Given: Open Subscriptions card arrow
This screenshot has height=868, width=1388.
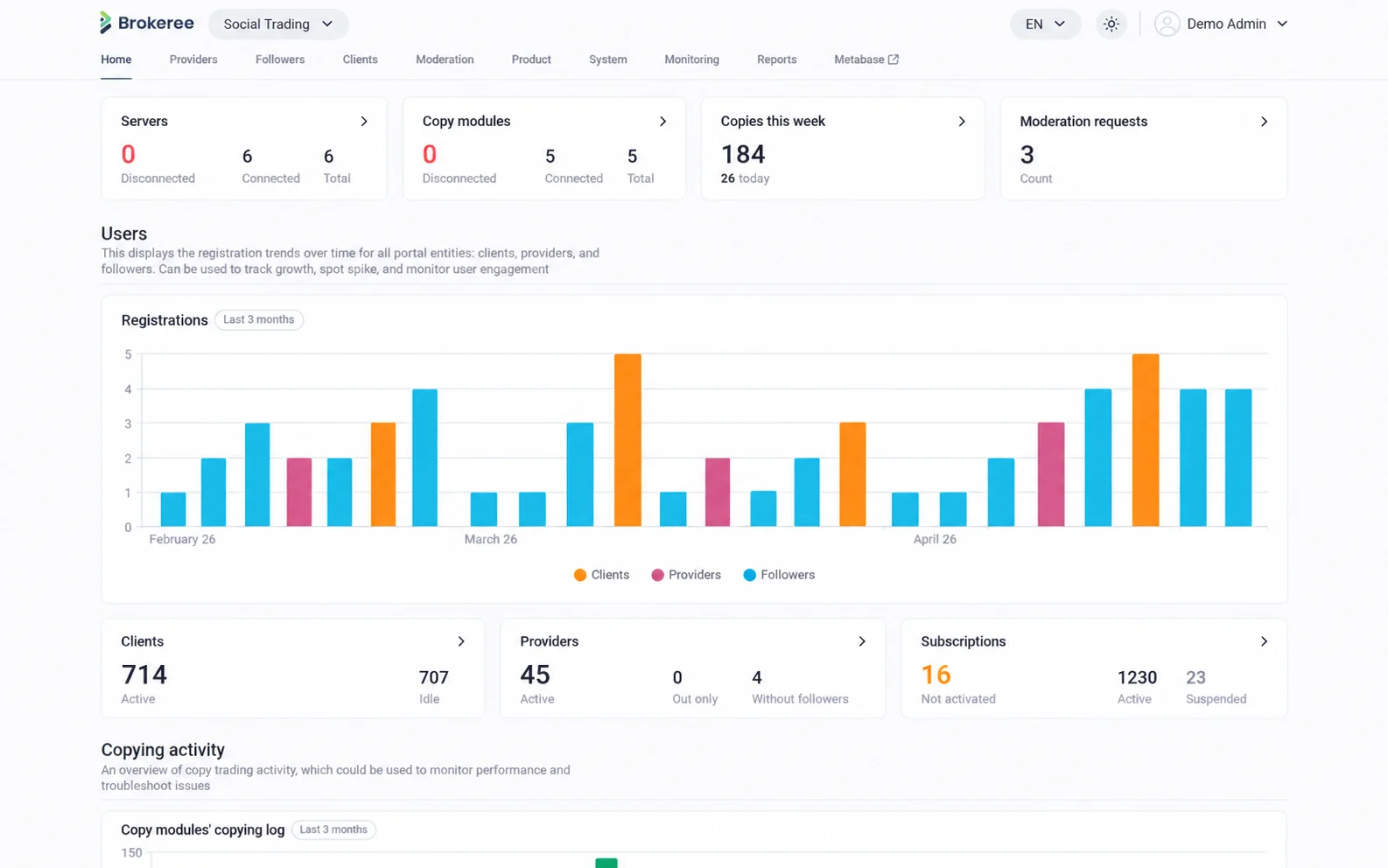Looking at the screenshot, I should (x=1264, y=641).
